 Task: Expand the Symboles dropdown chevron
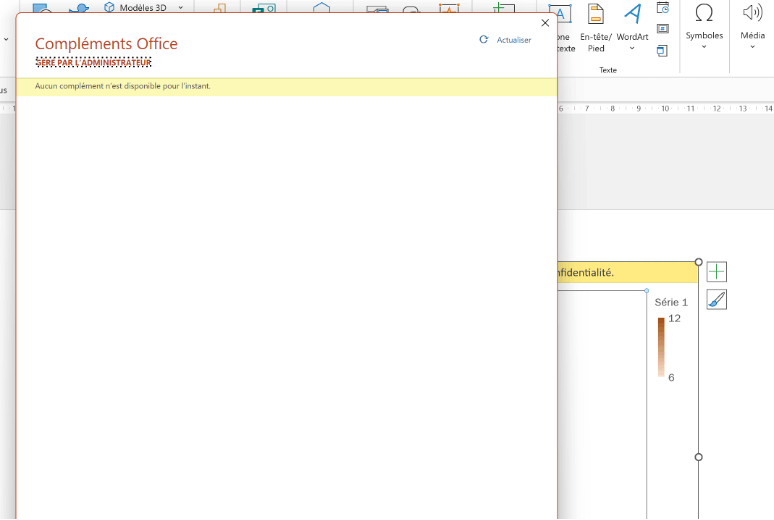(x=704, y=47)
